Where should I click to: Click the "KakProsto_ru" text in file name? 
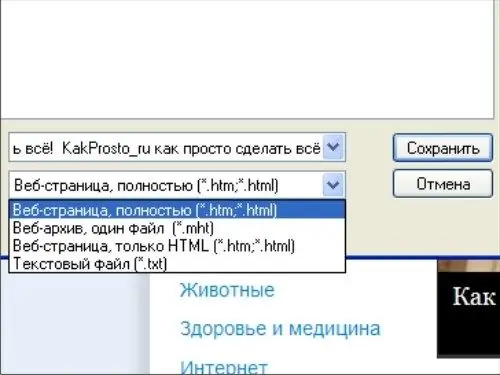106,148
